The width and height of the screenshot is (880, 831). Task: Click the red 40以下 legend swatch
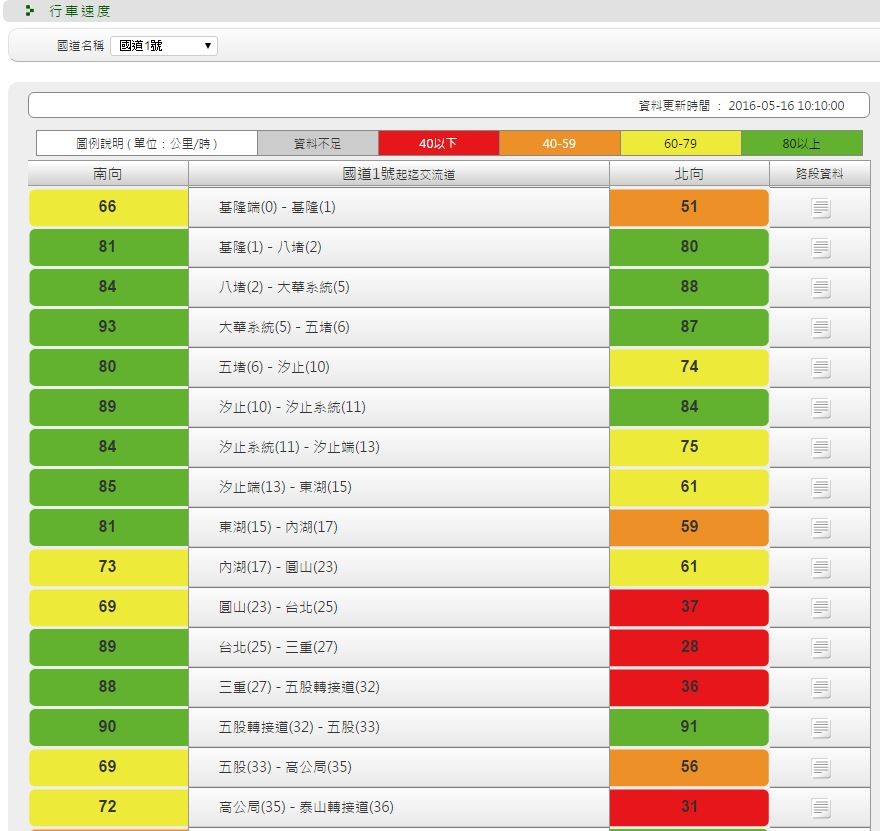tap(438, 143)
